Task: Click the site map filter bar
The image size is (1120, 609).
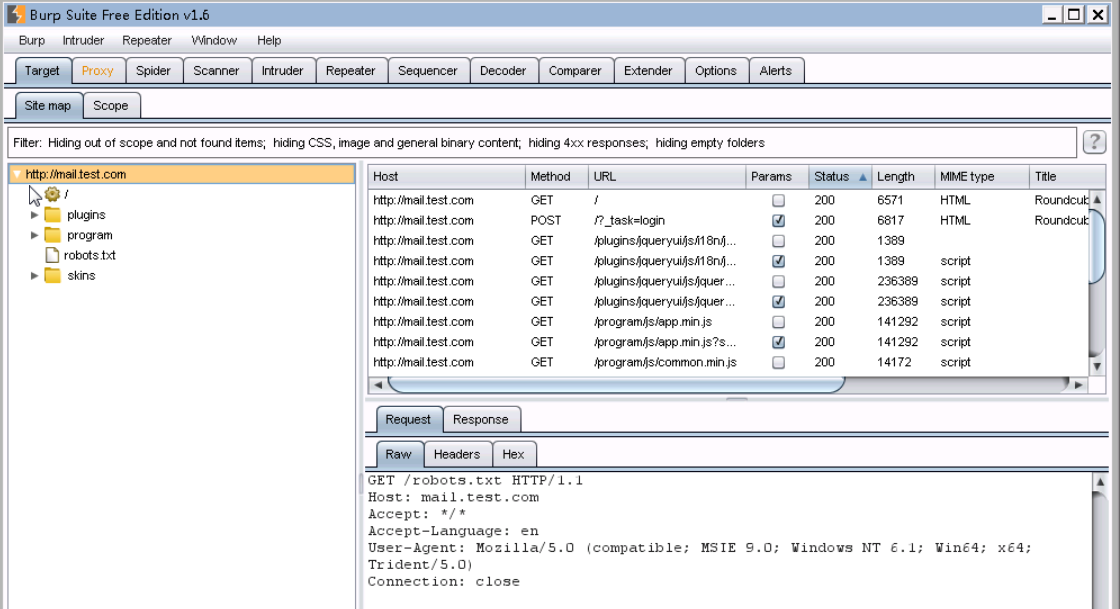Action: (542, 143)
